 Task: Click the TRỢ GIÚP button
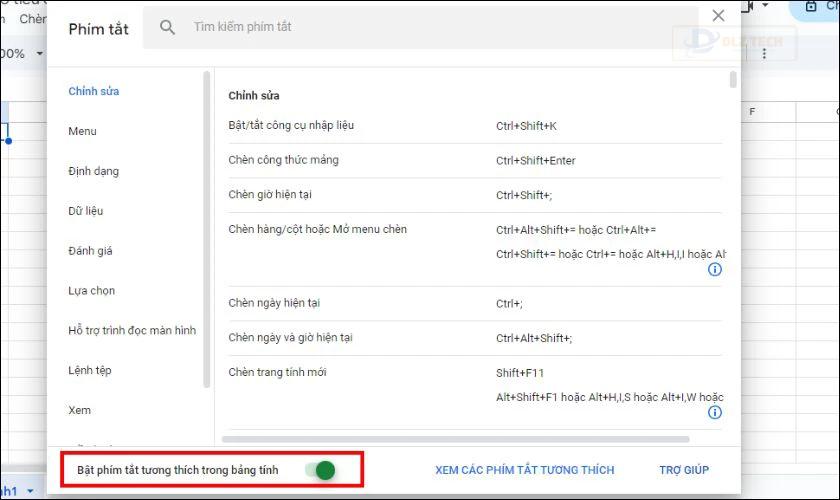(x=684, y=470)
